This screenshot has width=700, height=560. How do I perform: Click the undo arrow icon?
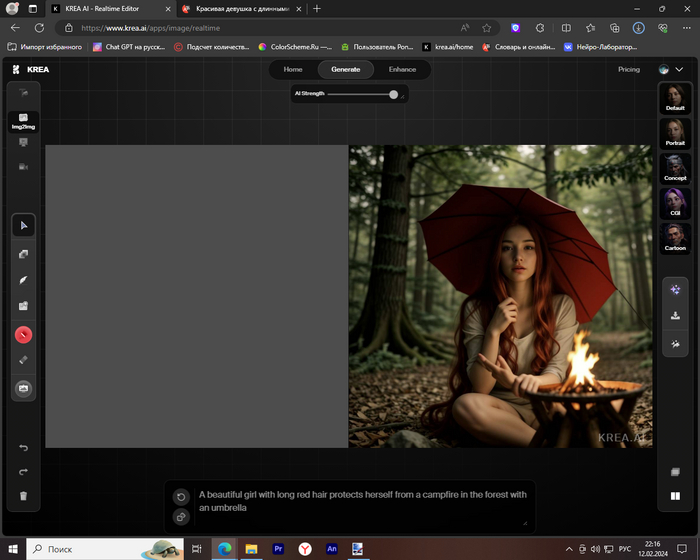click(x=23, y=447)
